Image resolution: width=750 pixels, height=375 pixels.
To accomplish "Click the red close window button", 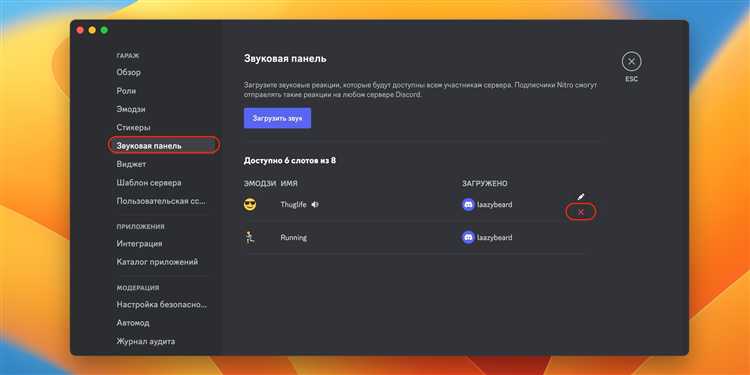I will [x=80, y=30].
